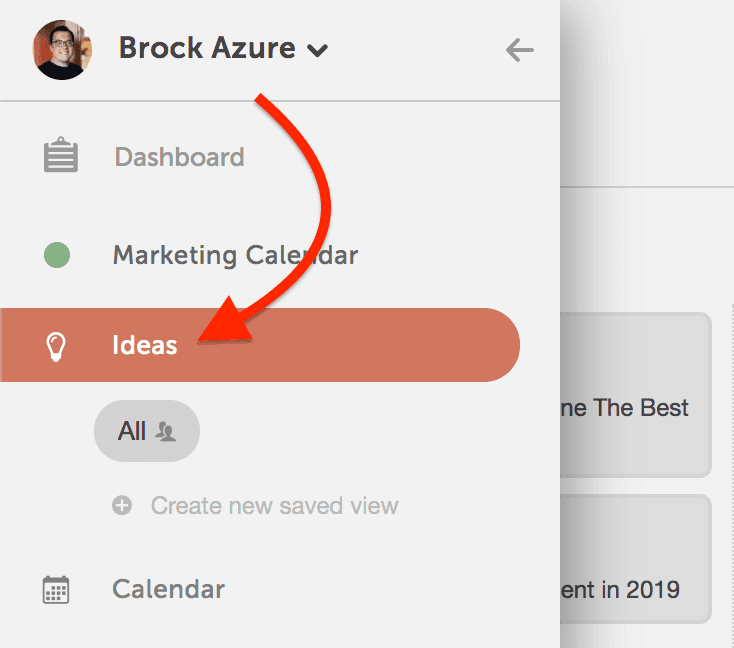Click the Calendar grid icon

tap(56, 589)
